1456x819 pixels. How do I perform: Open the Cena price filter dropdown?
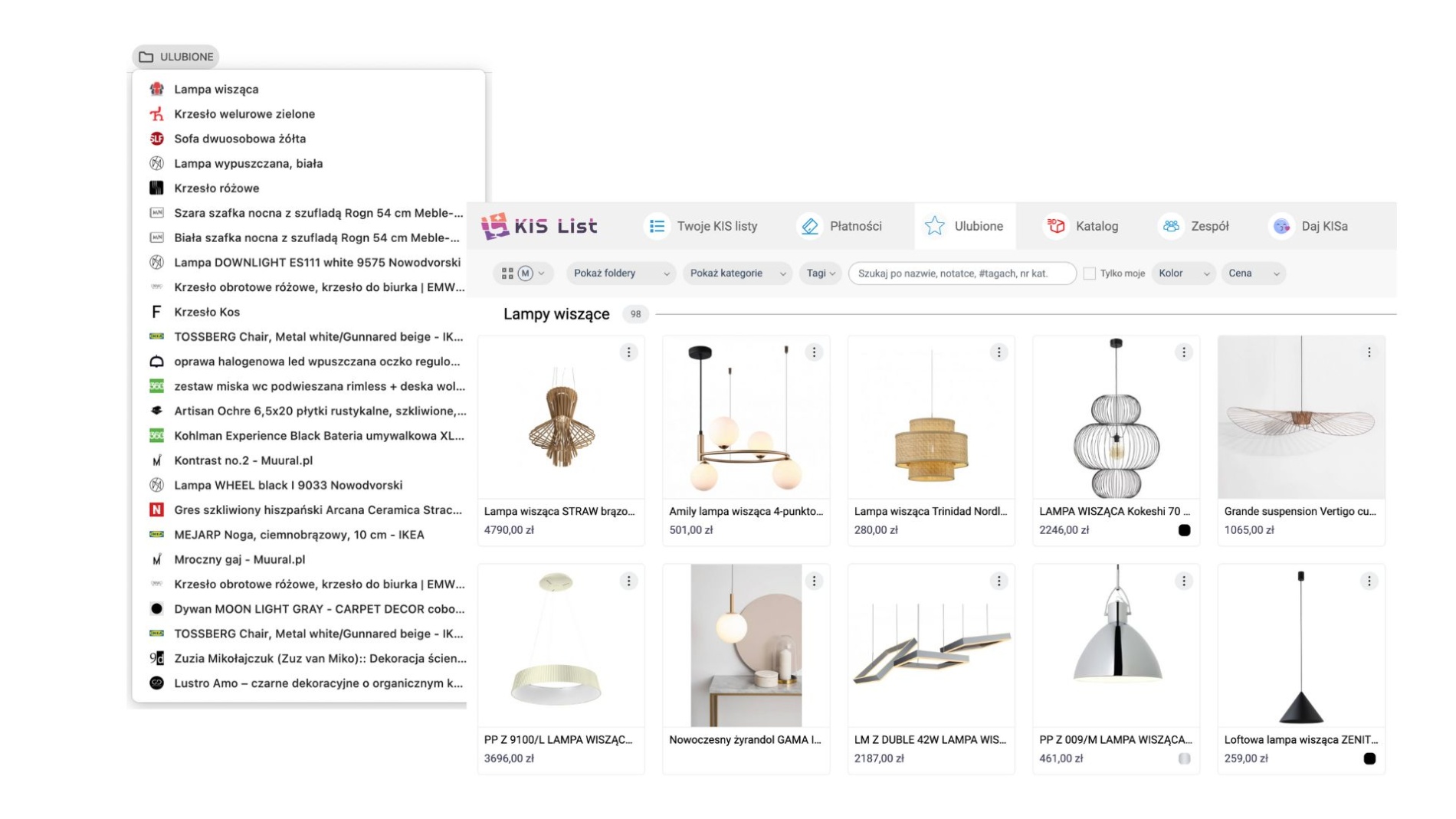tap(1253, 274)
